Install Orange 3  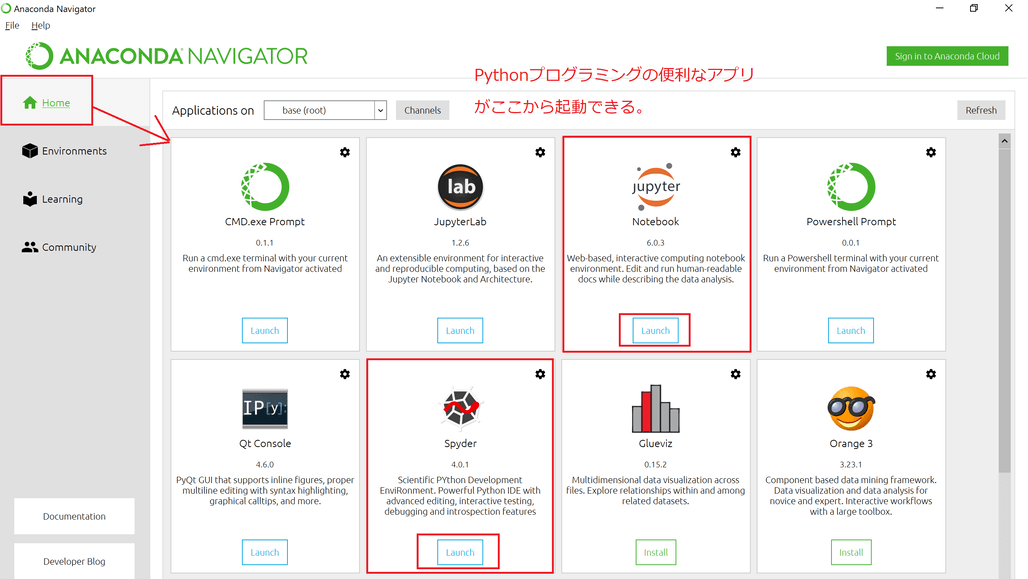(x=851, y=552)
